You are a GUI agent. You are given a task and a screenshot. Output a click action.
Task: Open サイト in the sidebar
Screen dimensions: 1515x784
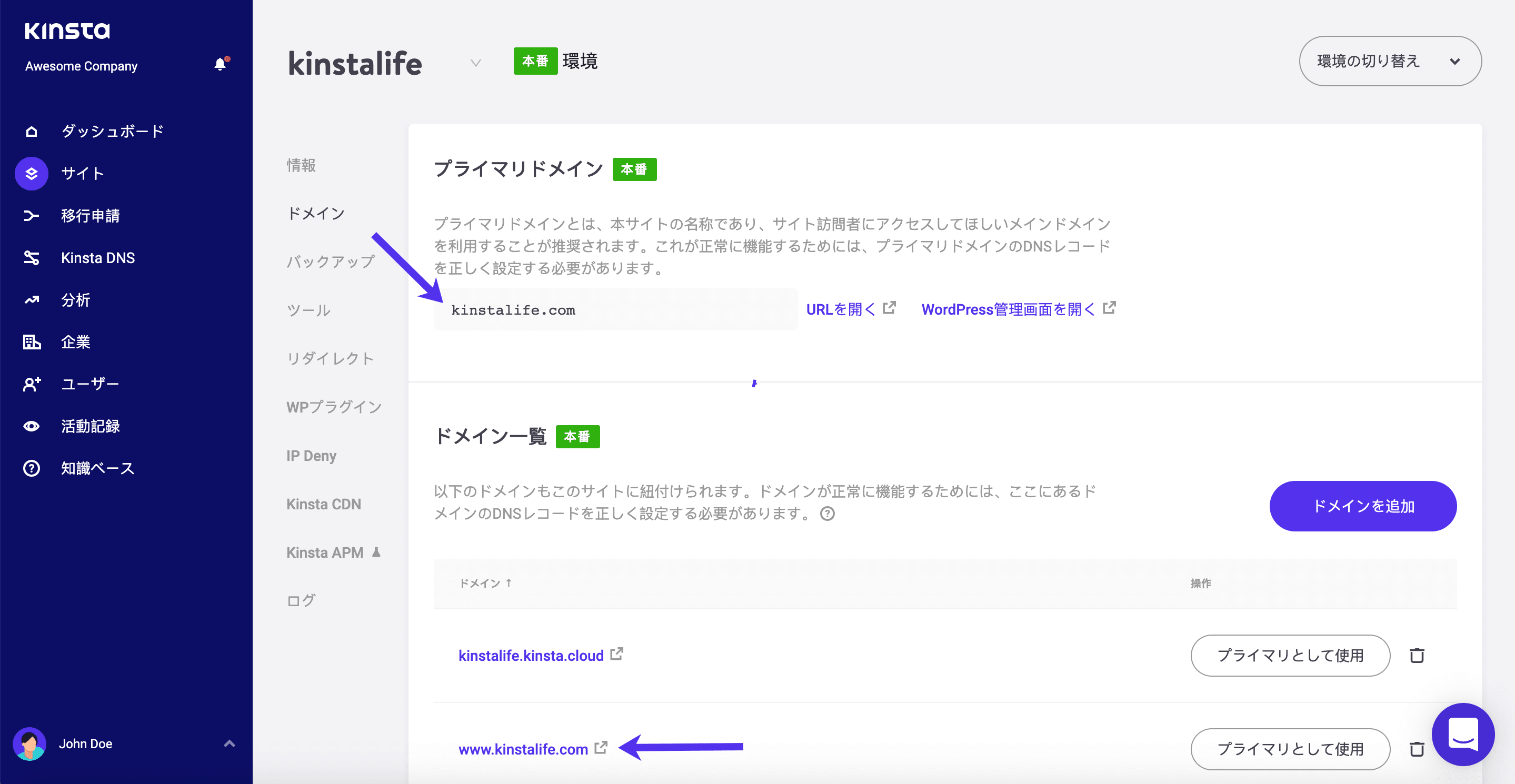pos(83,173)
